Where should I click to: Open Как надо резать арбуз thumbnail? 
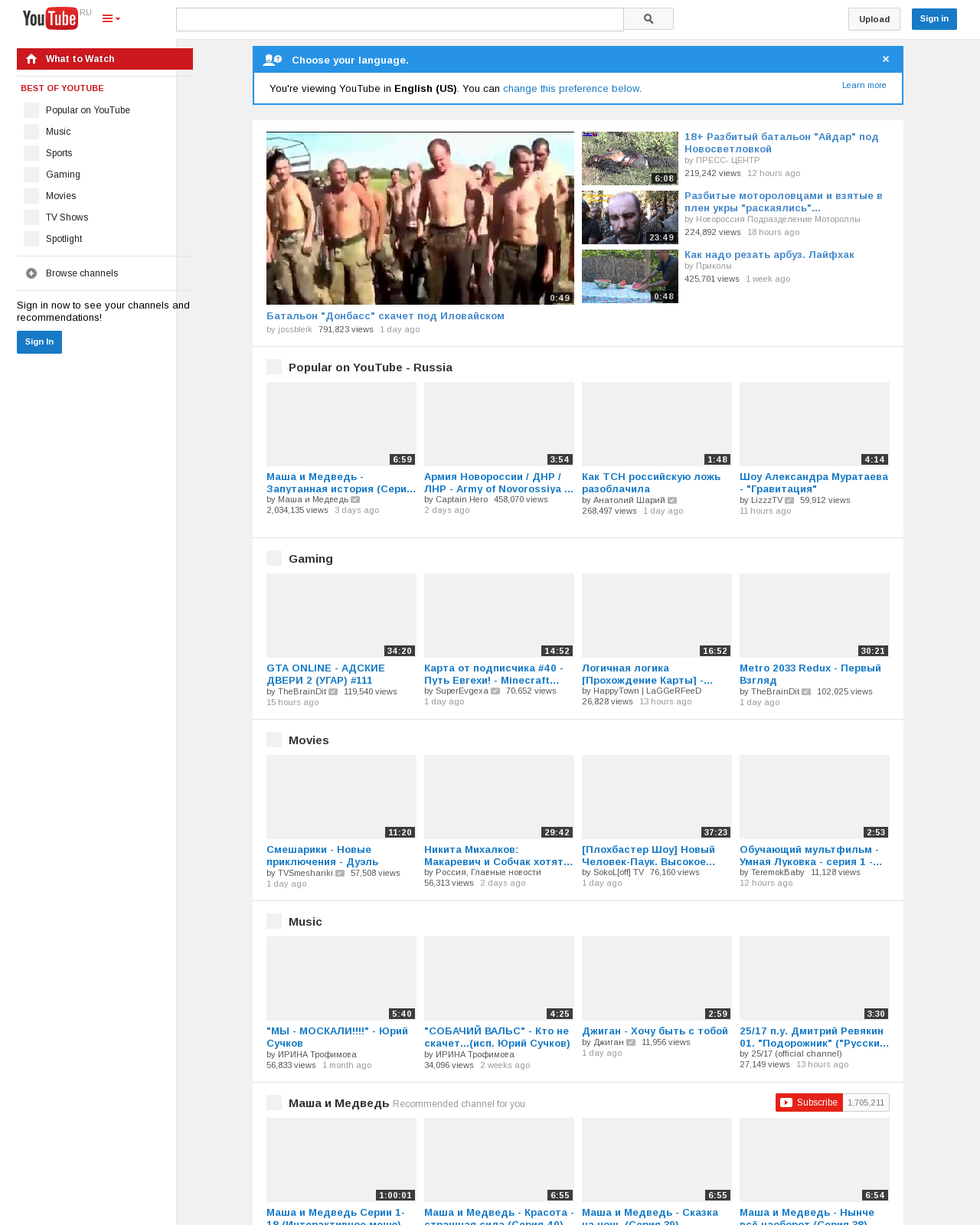click(x=630, y=276)
